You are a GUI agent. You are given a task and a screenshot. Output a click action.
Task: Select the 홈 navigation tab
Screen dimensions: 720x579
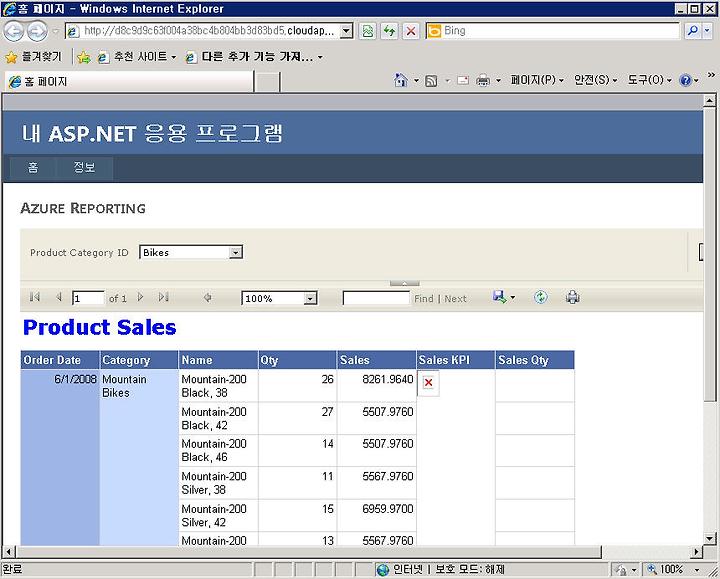[33, 167]
